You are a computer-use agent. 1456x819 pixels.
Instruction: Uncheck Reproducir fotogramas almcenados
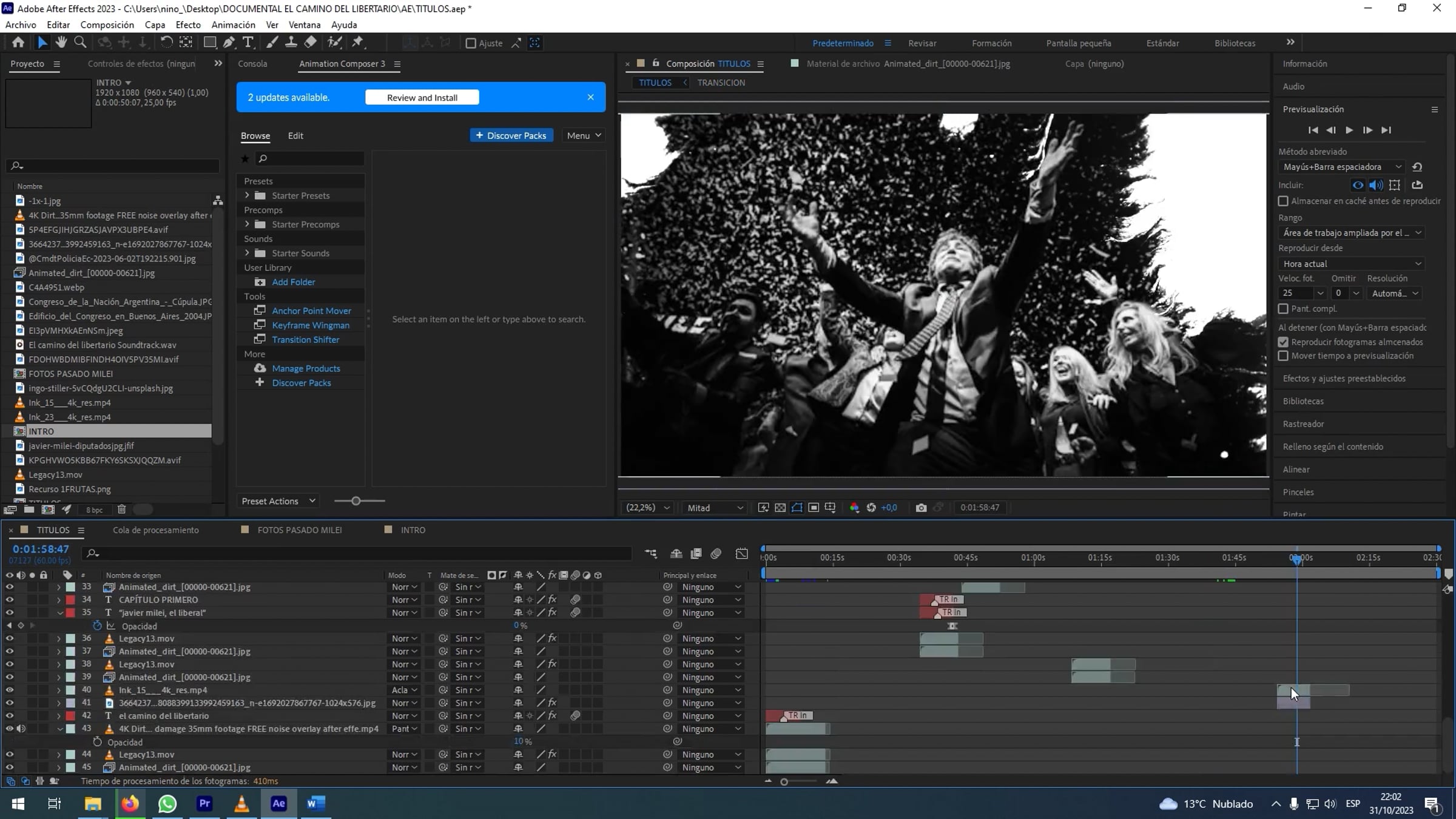(1283, 342)
